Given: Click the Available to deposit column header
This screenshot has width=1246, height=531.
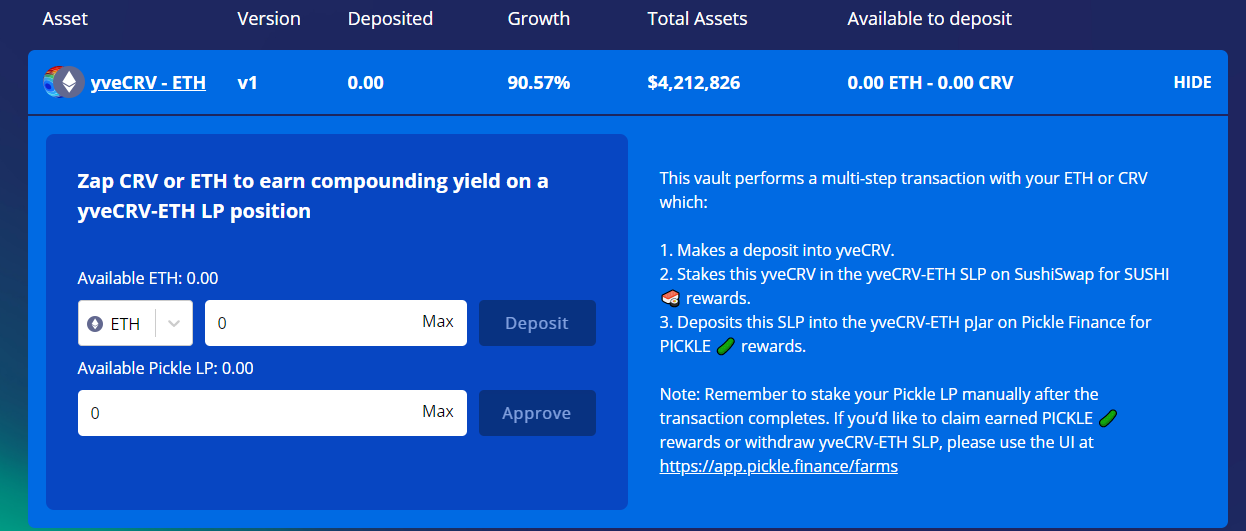Looking at the screenshot, I should point(929,19).
